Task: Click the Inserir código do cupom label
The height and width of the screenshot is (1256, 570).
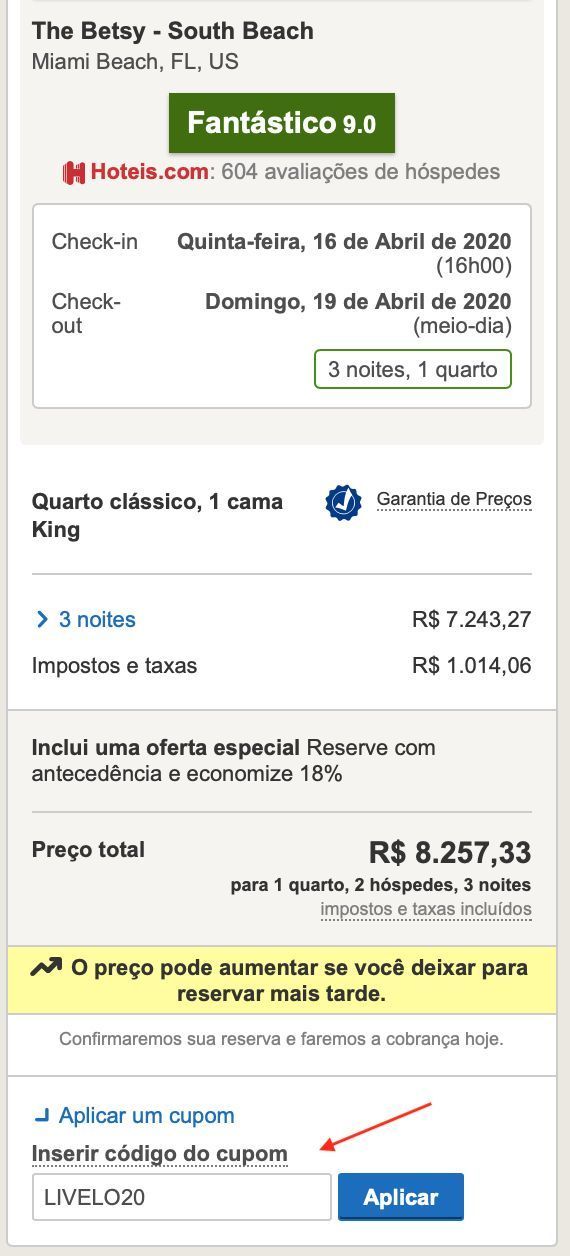Action: (160, 1154)
